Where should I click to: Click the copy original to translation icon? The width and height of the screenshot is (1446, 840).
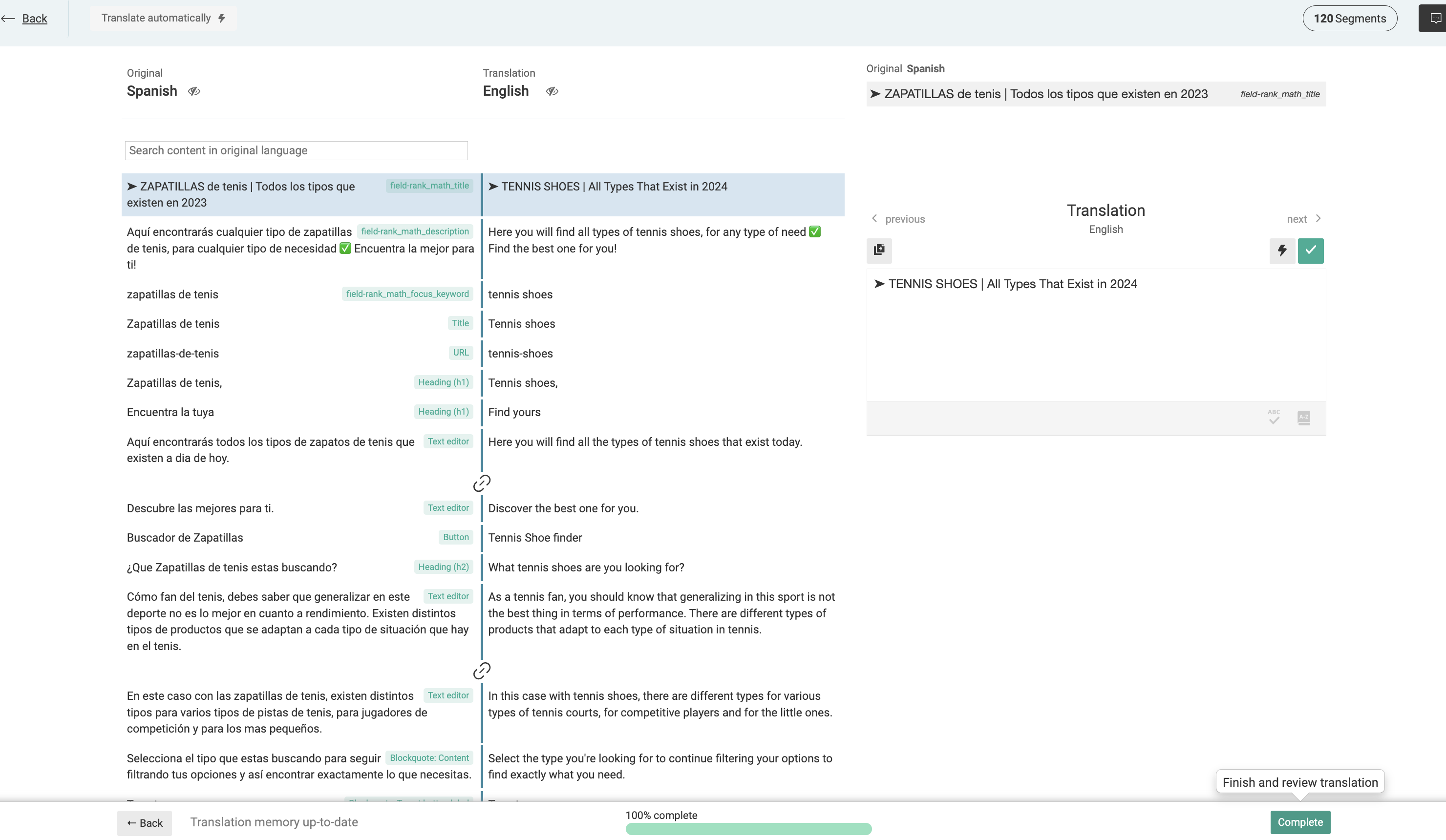878,250
